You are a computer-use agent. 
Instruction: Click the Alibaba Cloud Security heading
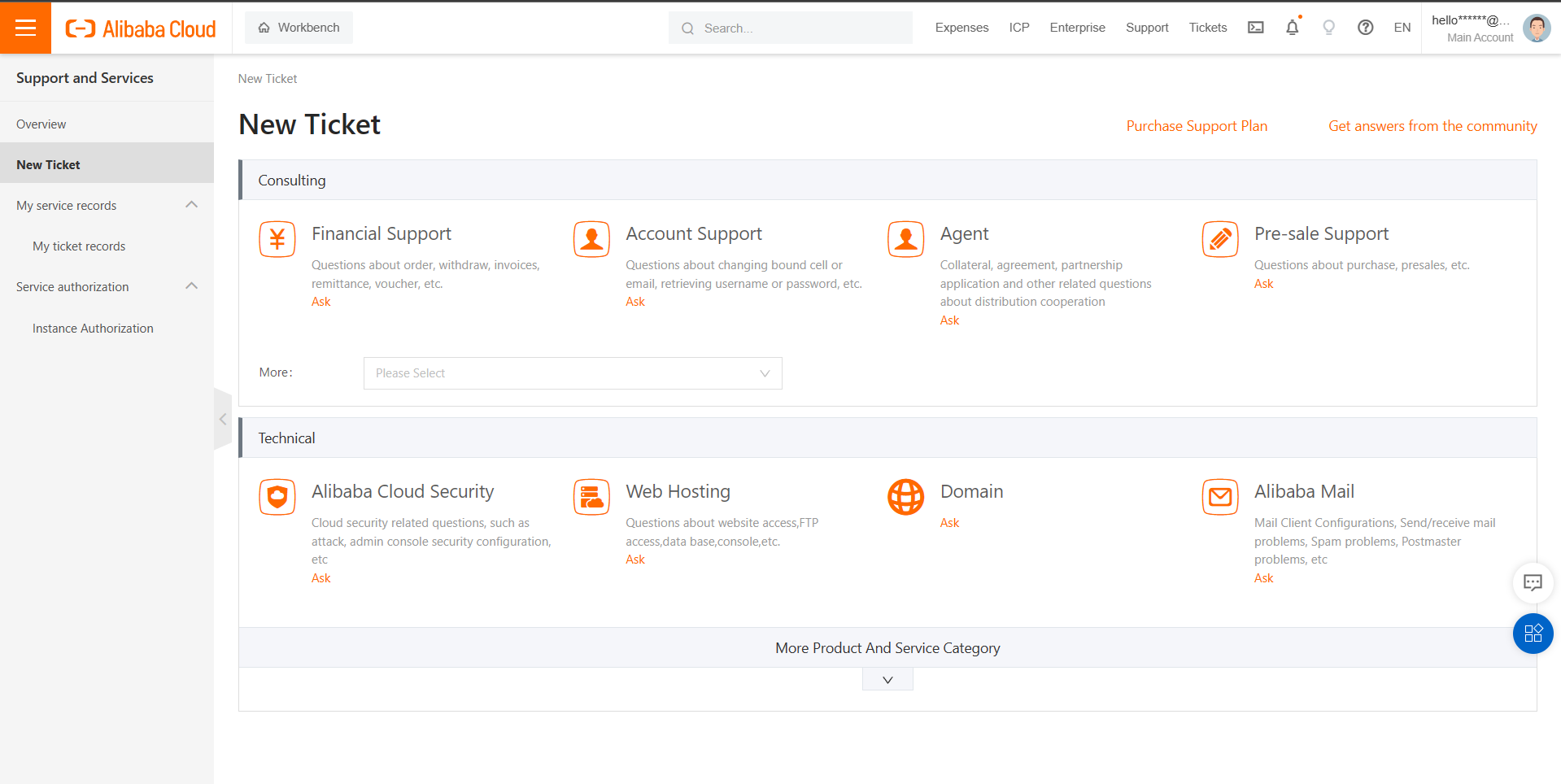[x=403, y=491]
